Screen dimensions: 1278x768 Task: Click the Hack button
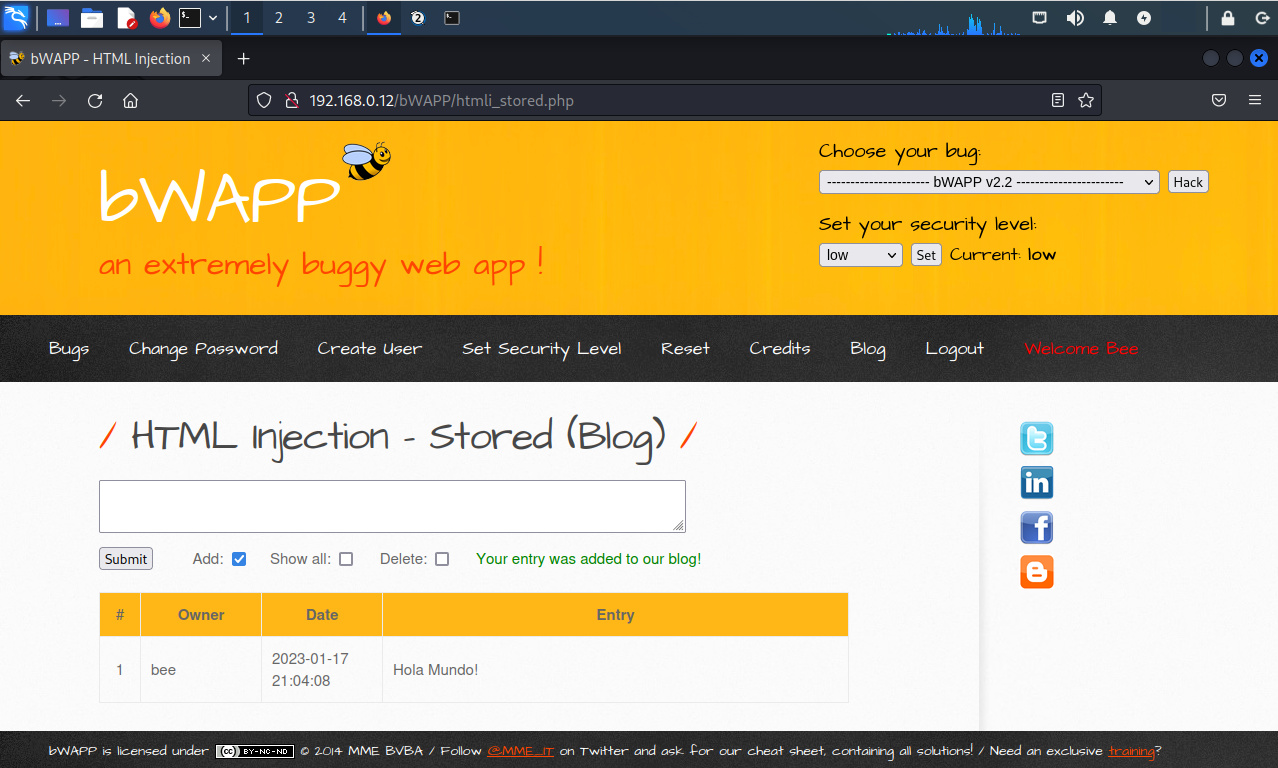tap(1188, 182)
